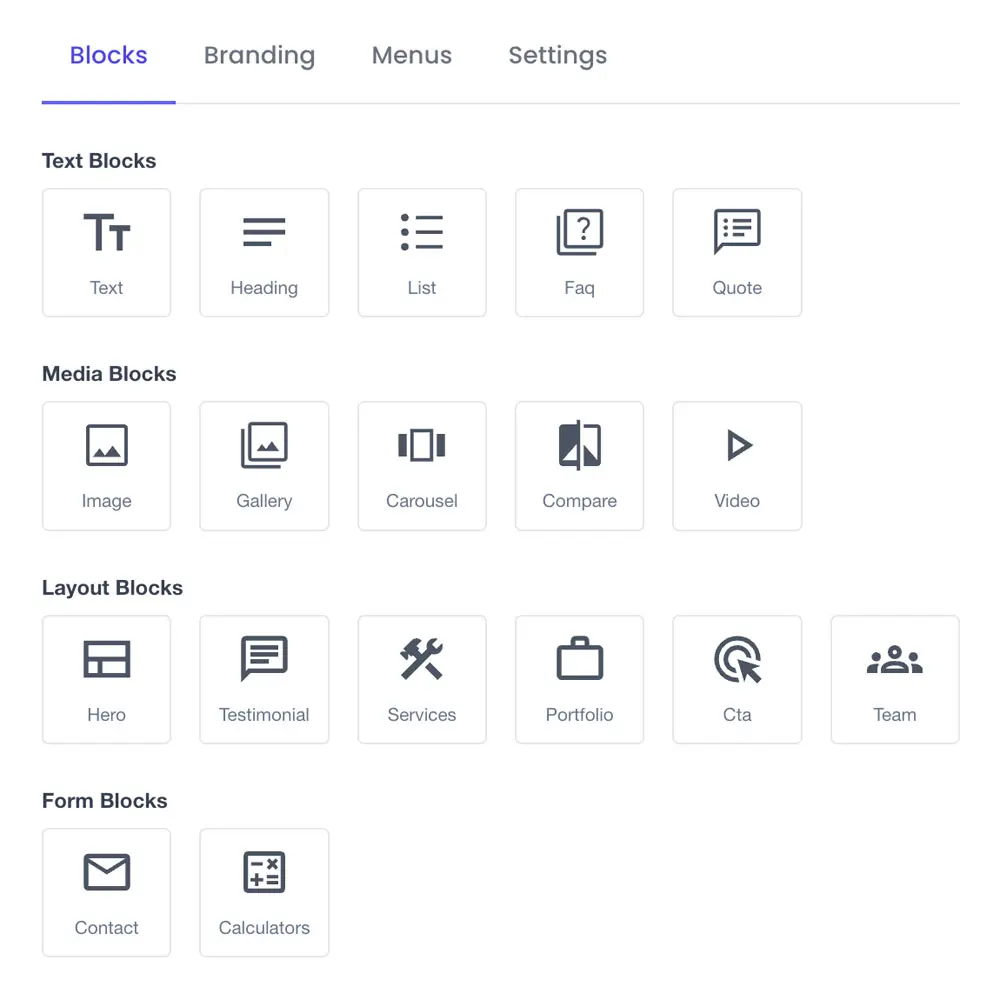The width and height of the screenshot is (1000, 1000).
Task: Select the Team block
Action: pyautogui.click(x=895, y=679)
